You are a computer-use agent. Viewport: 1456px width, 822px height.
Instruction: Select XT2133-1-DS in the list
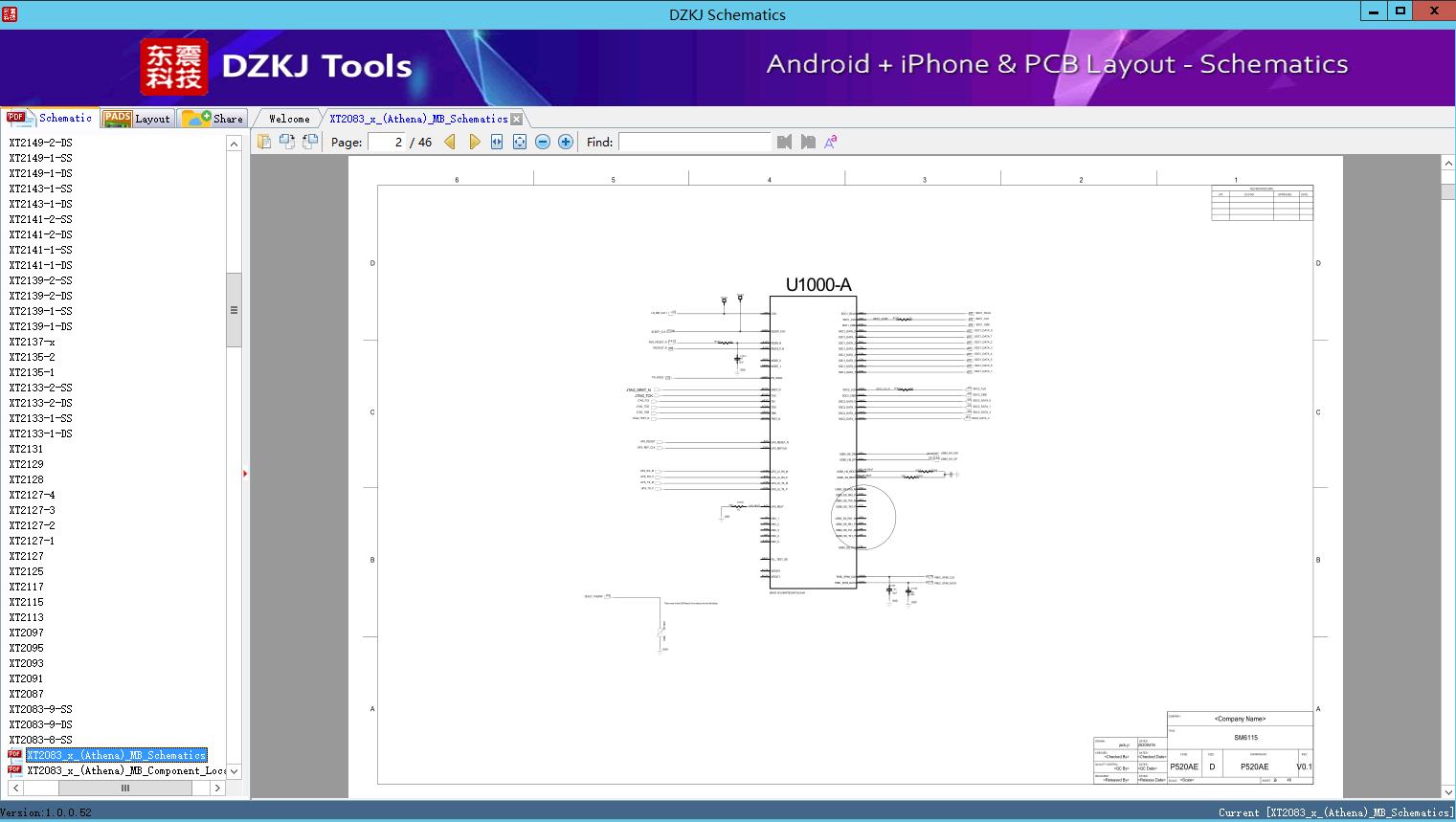click(x=40, y=433)
